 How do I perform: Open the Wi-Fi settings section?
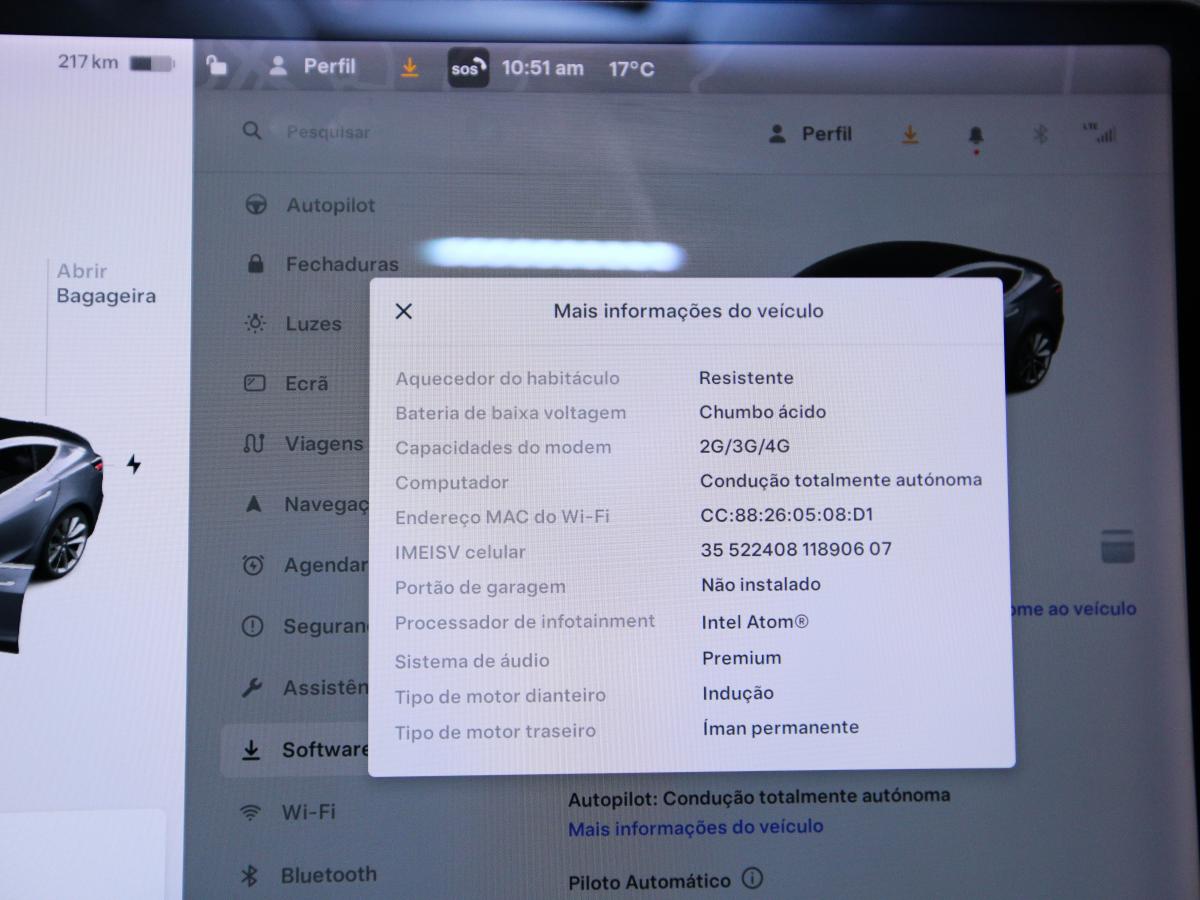click(x=290, y=812)
